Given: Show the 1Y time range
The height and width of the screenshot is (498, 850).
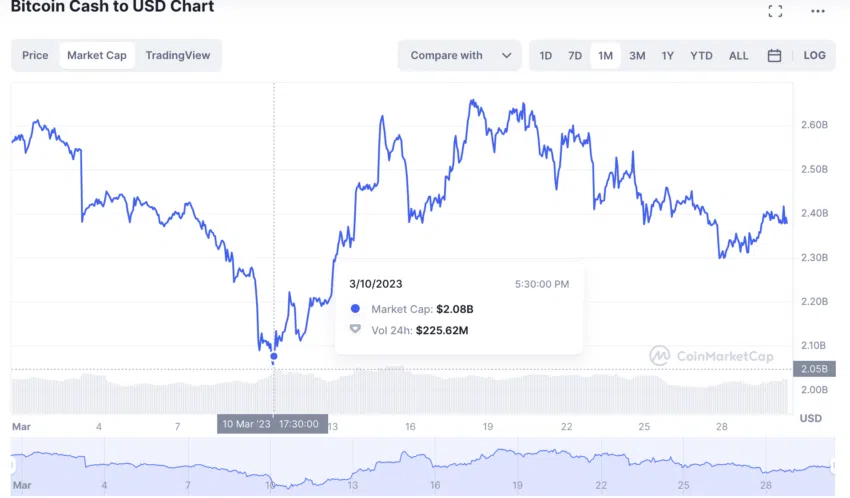Looking at the screenshot, I should click(x=667, y=56).
